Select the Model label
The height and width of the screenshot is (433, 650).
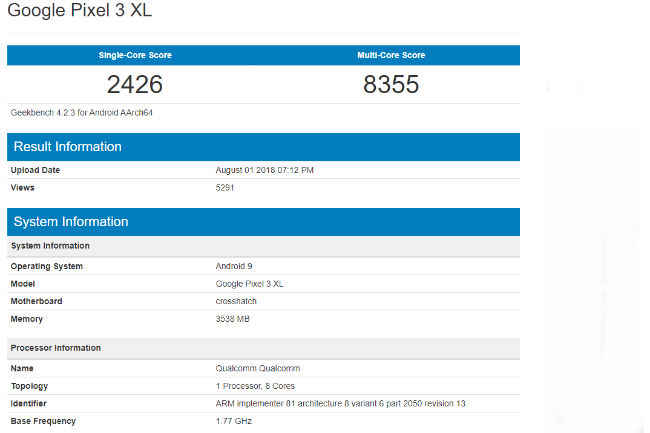pyautogui.click(x=23, y=284)
